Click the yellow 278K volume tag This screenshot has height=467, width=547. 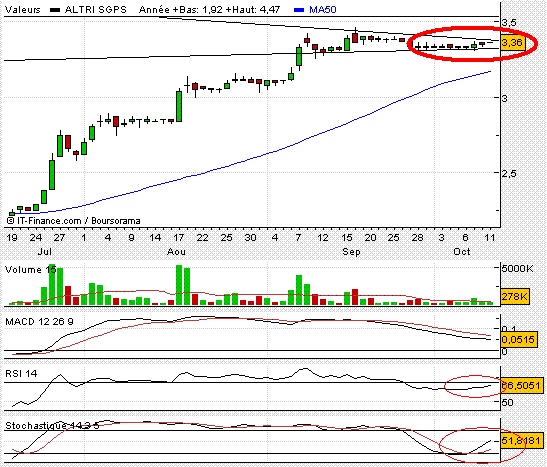tap(515, 297)
